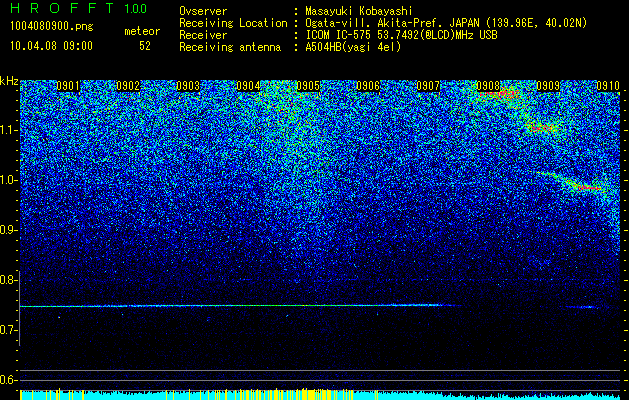Click the ICOM IC-575 53.7492 MHz USB text

click(x=402, y=35)
